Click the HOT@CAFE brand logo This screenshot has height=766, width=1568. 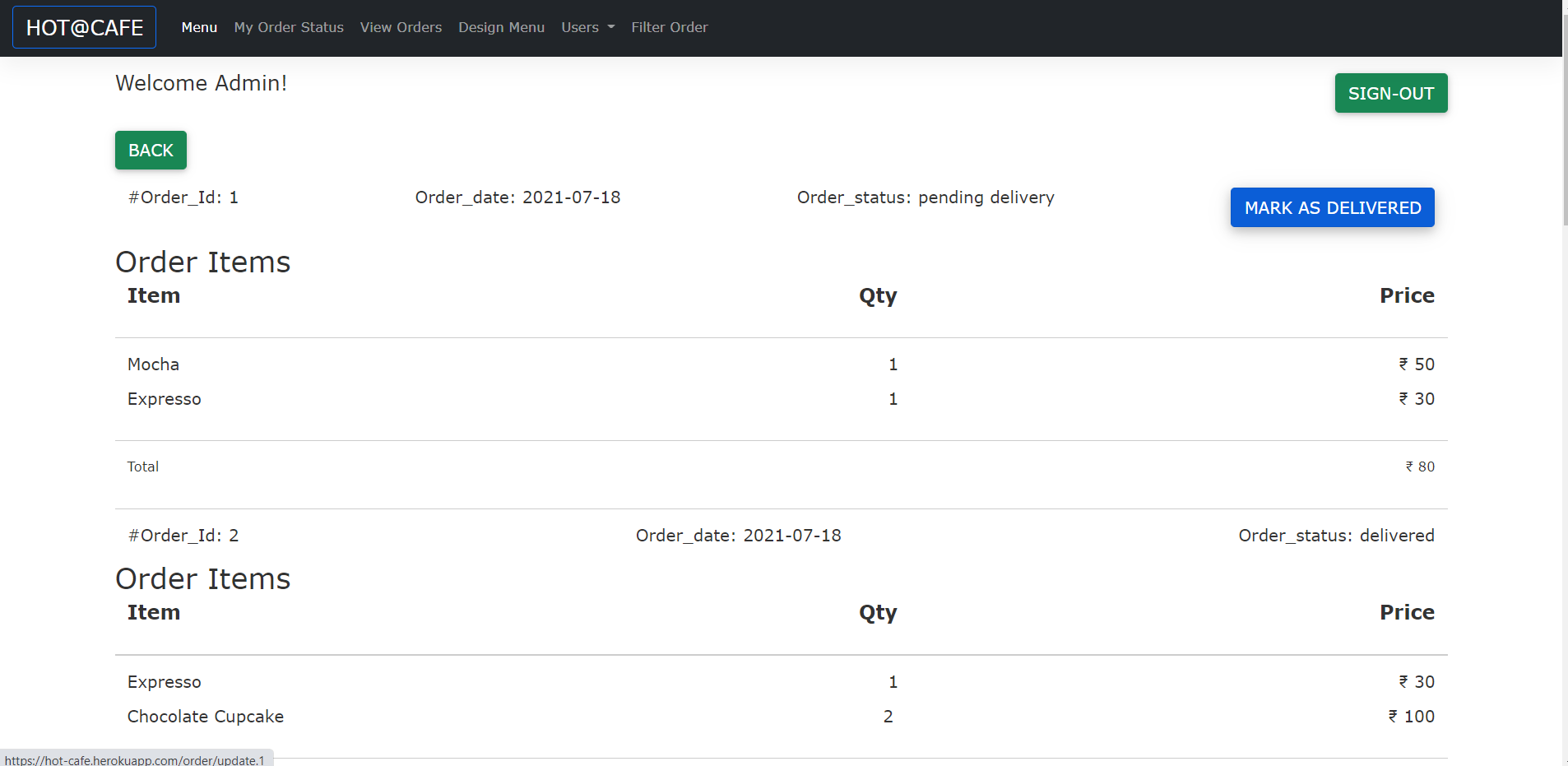pyautogui.click(x=84, y=26)
